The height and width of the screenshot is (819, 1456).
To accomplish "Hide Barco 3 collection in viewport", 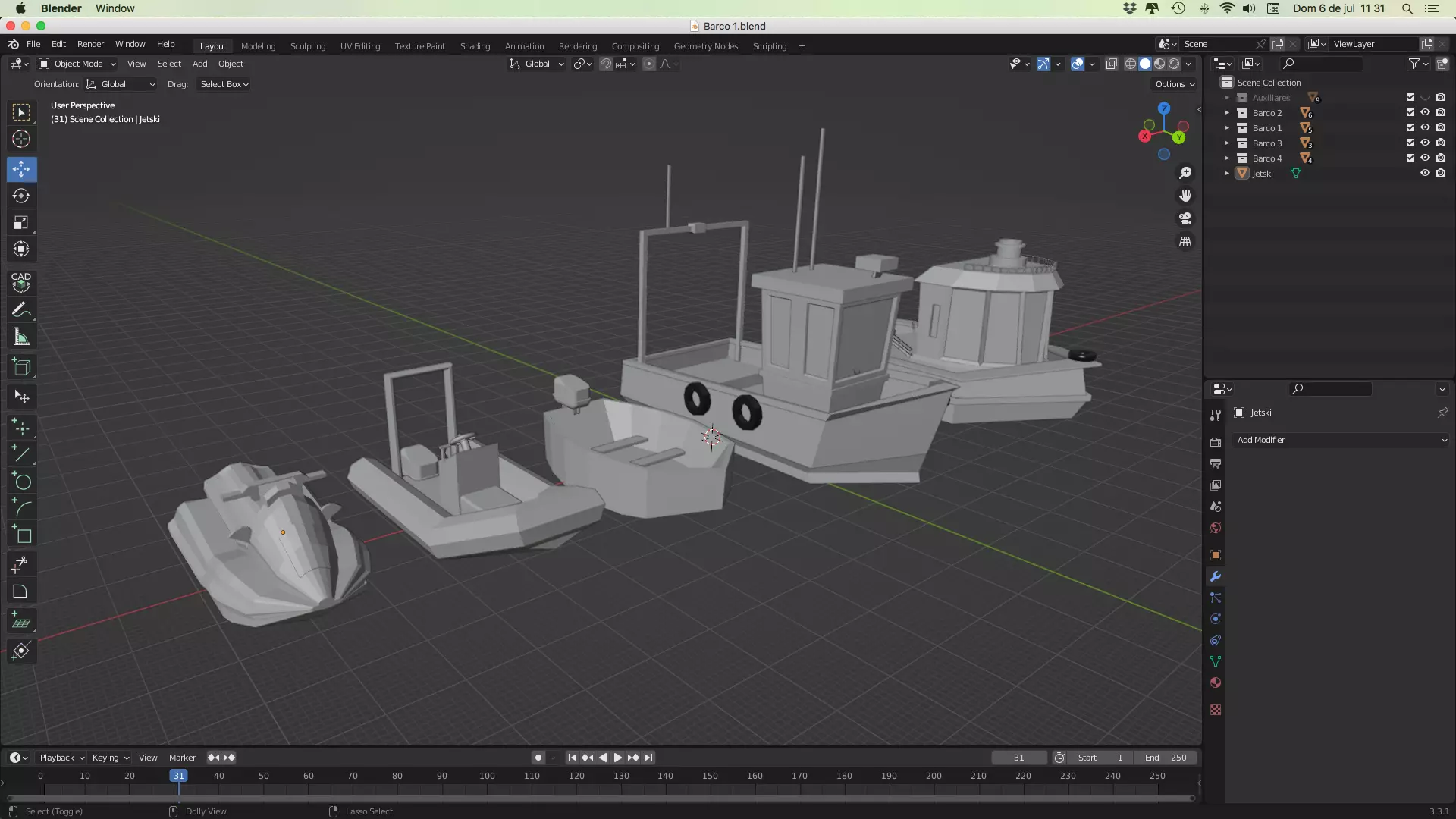I will click(x=1425, y=143).
